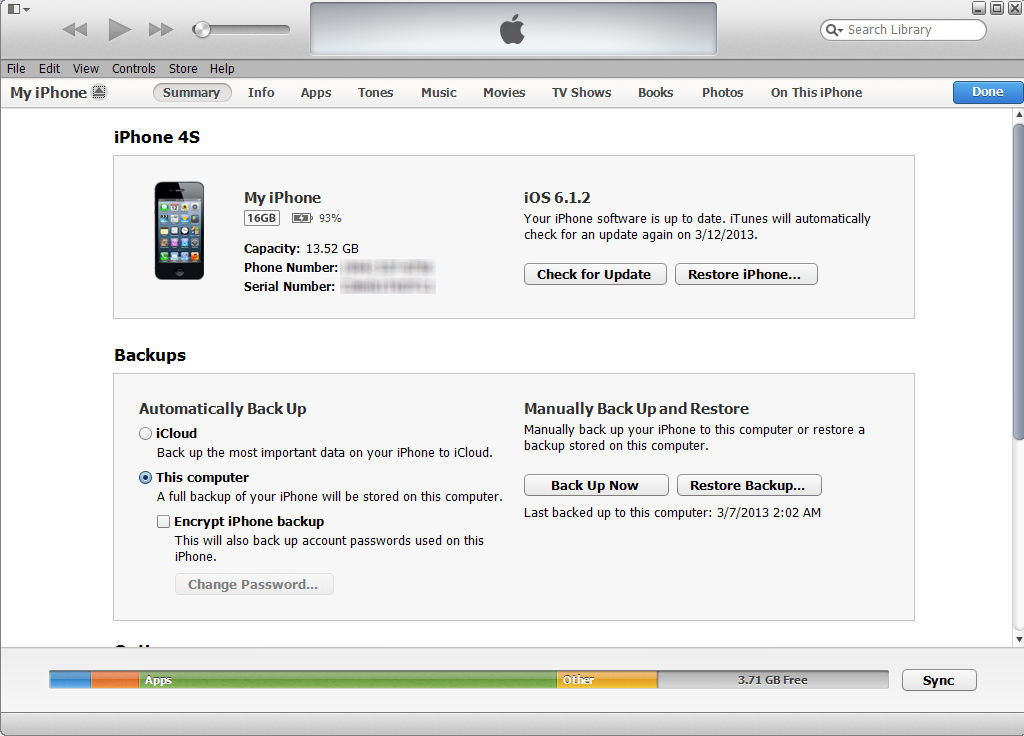Show the TV Shows tab

pyautogui.click(x=582, y=93)
